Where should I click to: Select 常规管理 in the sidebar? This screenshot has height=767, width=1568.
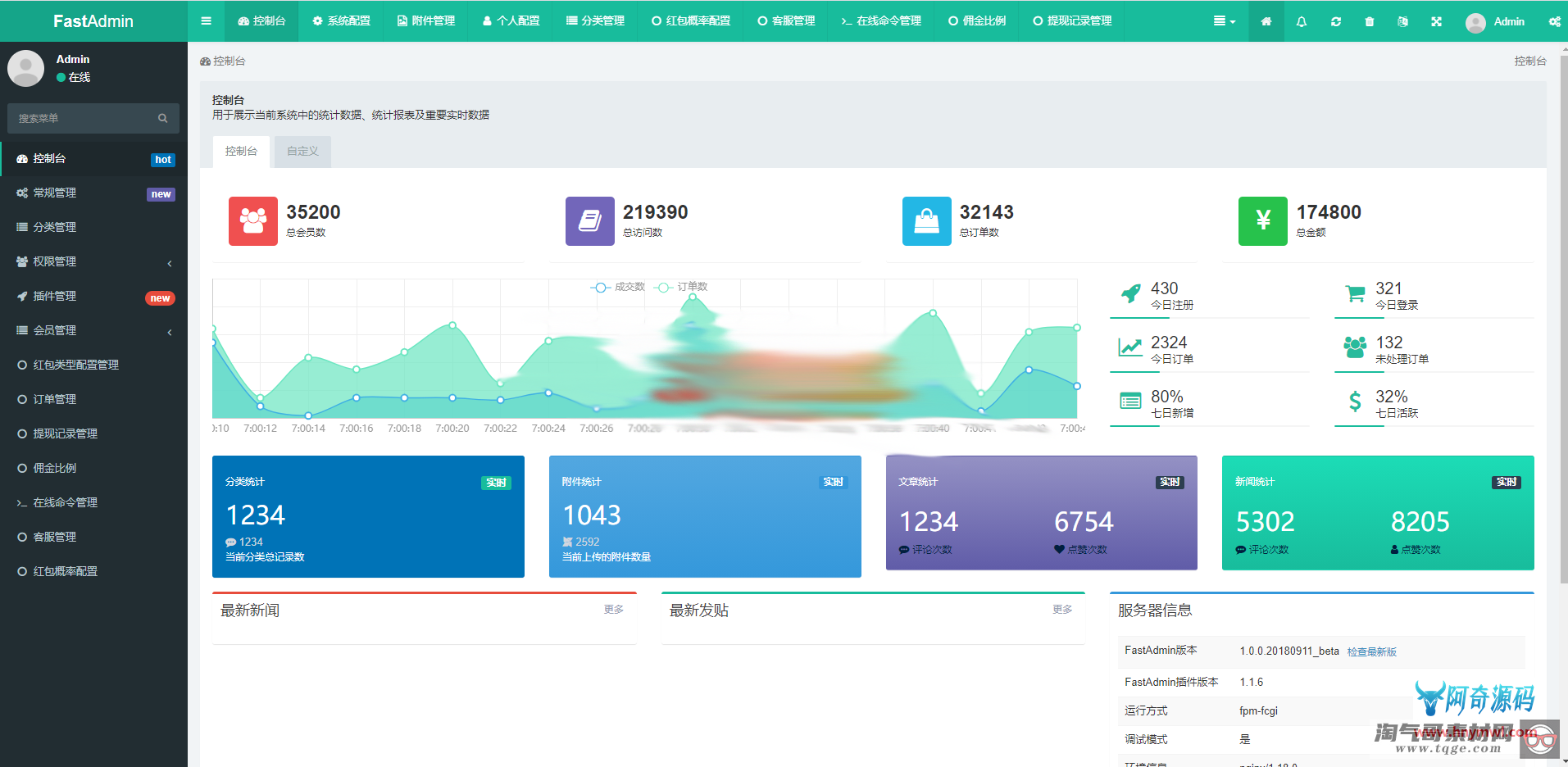coord(93,193)
